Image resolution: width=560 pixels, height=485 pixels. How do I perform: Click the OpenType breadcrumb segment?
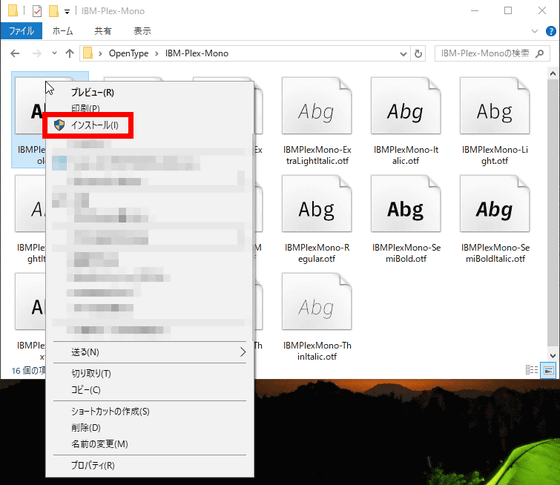coord(129,54)
